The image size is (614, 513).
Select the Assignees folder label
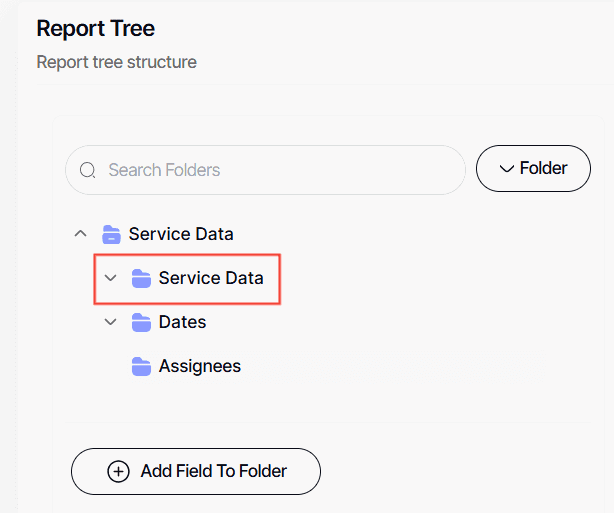pos(199,366)
